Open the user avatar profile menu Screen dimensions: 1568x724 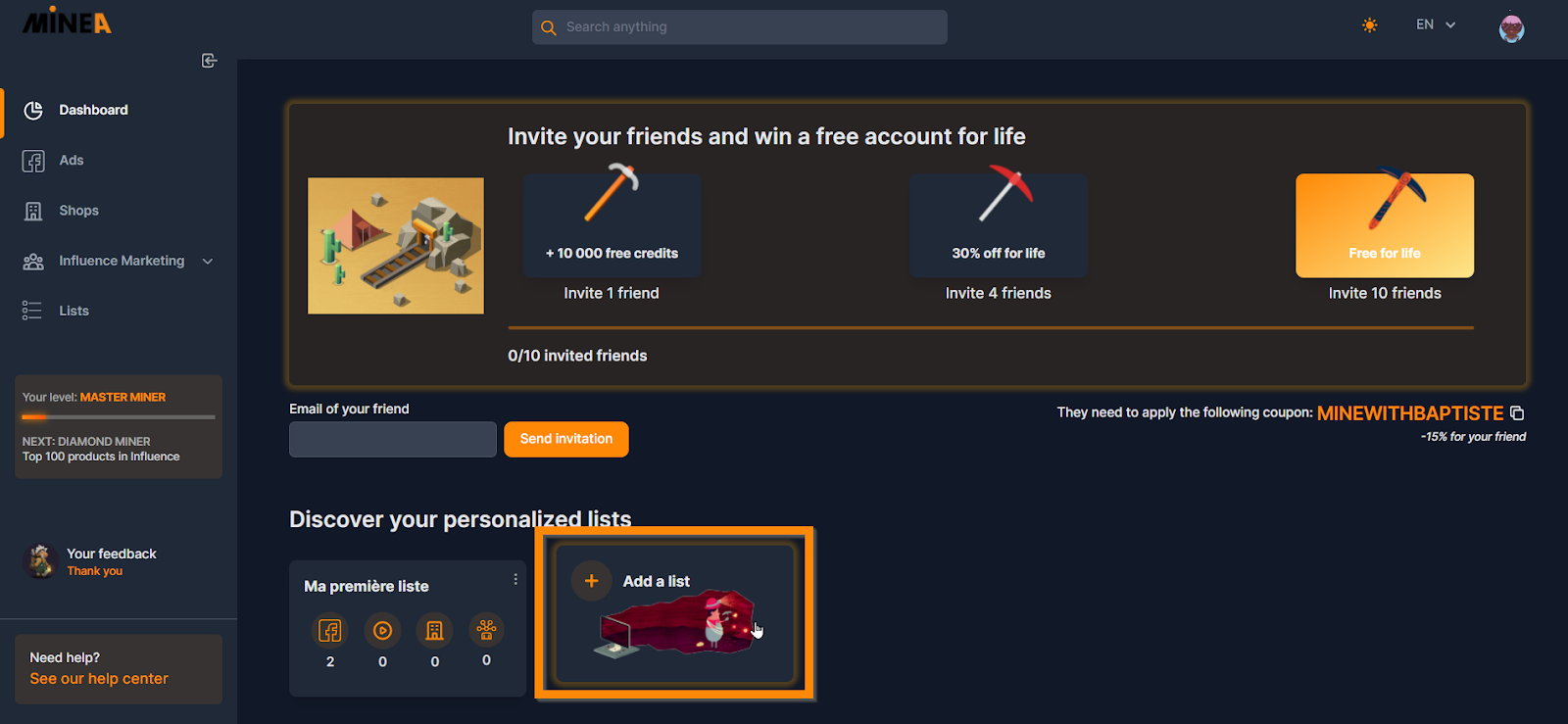(x=1511, y=27)
